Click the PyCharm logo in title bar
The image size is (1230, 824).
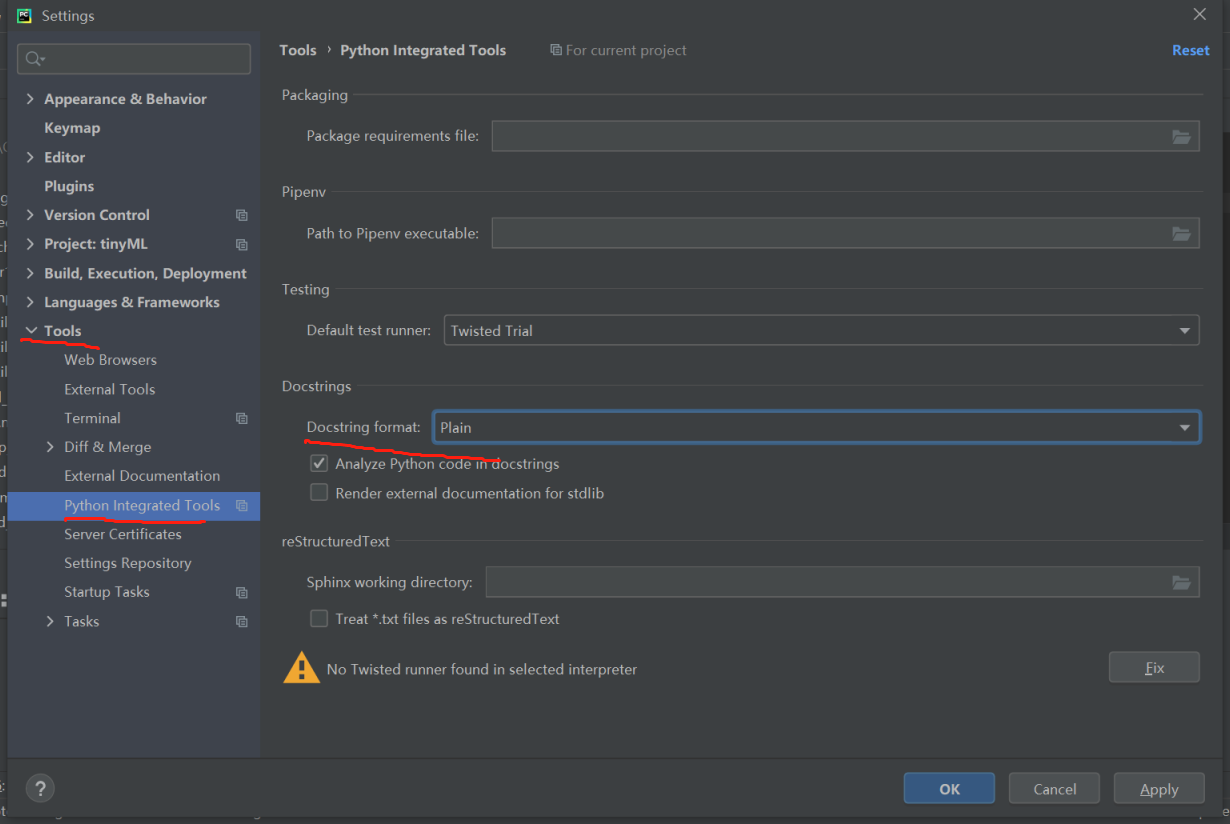coord(24,15)
